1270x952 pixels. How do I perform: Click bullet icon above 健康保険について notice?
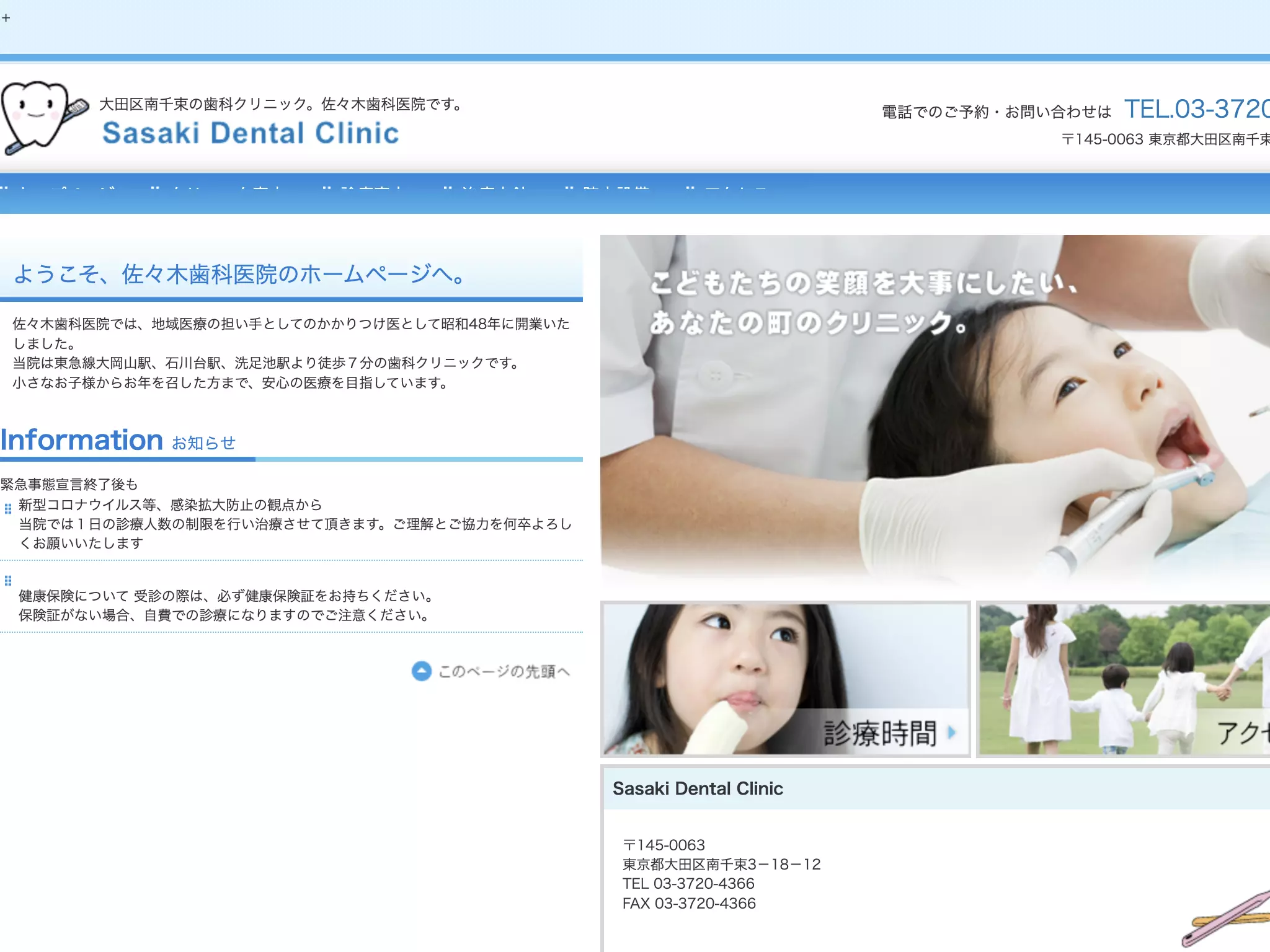coord(8,581)
